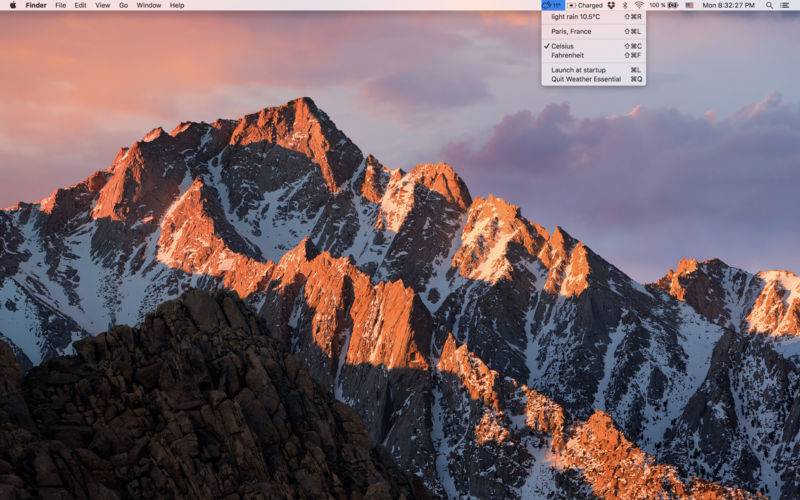Open the File menu
Screen dimensions: 800x500
[61, 5]
